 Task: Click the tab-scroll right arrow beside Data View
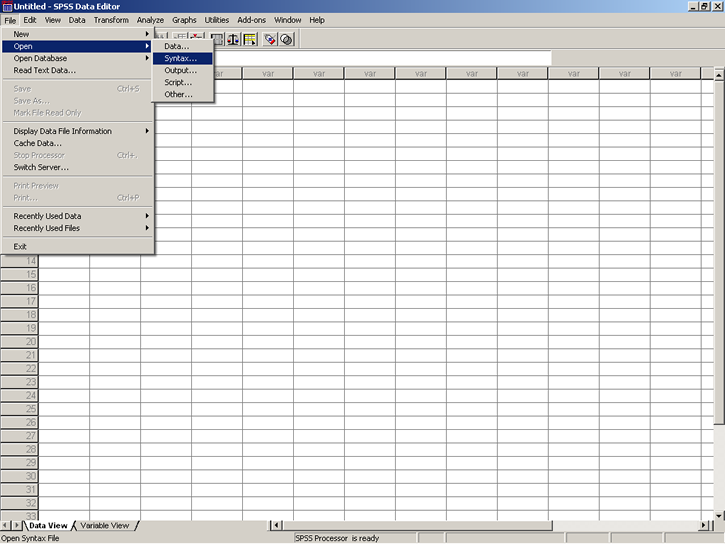[17, 526]
